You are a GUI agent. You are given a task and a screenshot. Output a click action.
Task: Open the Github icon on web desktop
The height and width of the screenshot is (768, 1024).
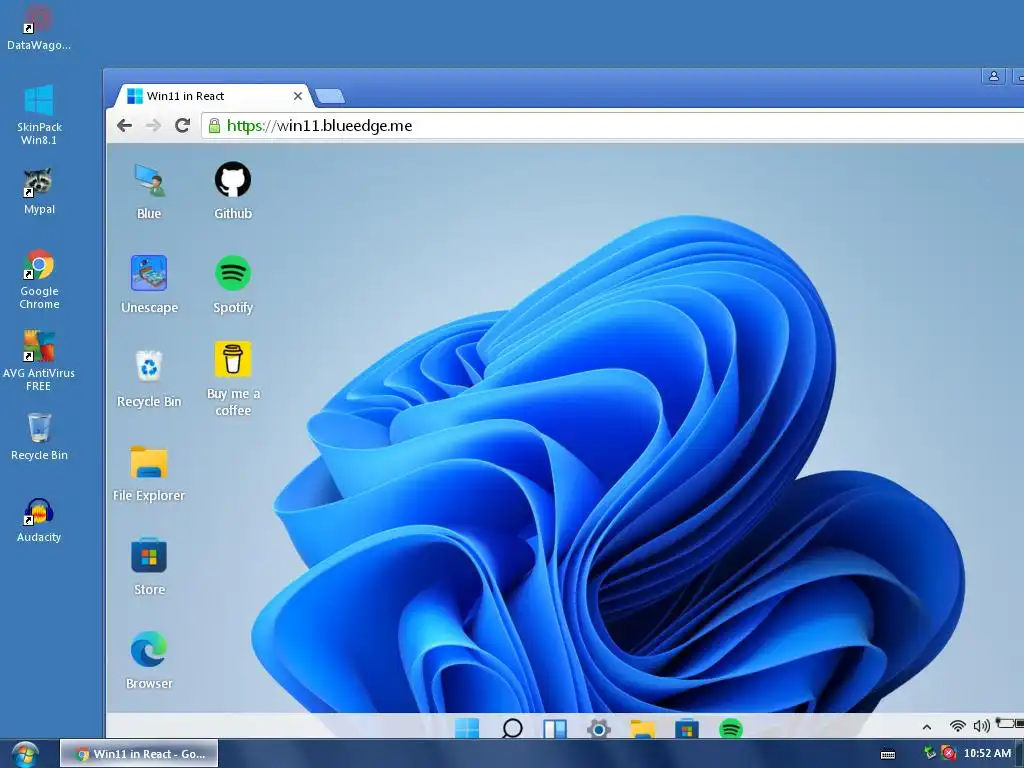tap(233, 180)
